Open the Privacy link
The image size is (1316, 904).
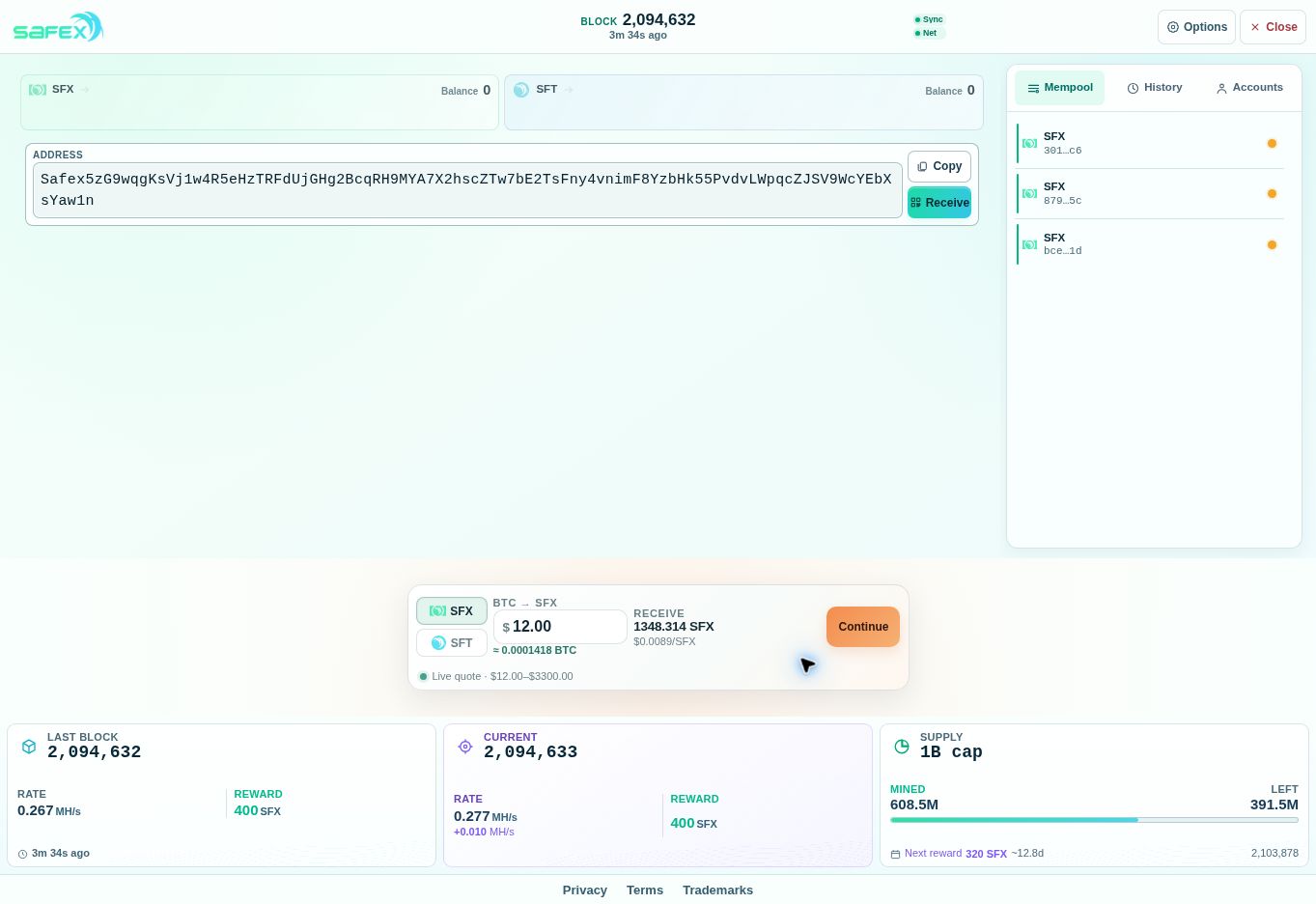coord(585,890)
